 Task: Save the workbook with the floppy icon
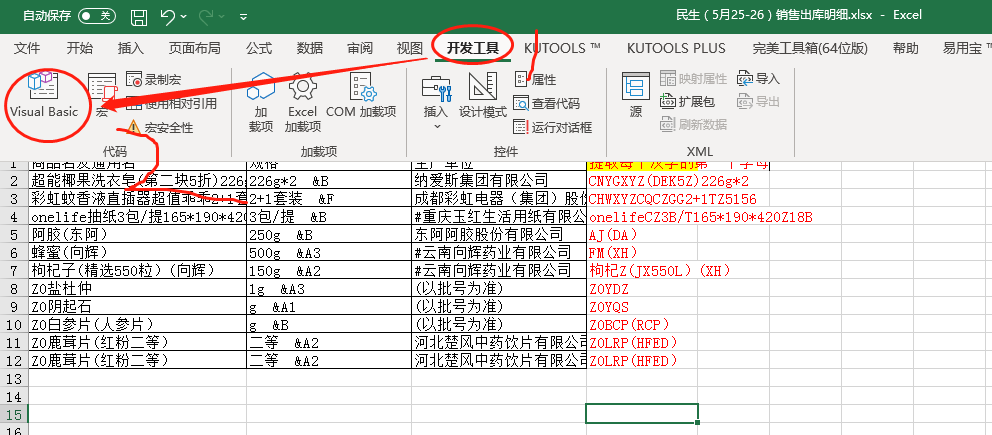tap(139, 16)
